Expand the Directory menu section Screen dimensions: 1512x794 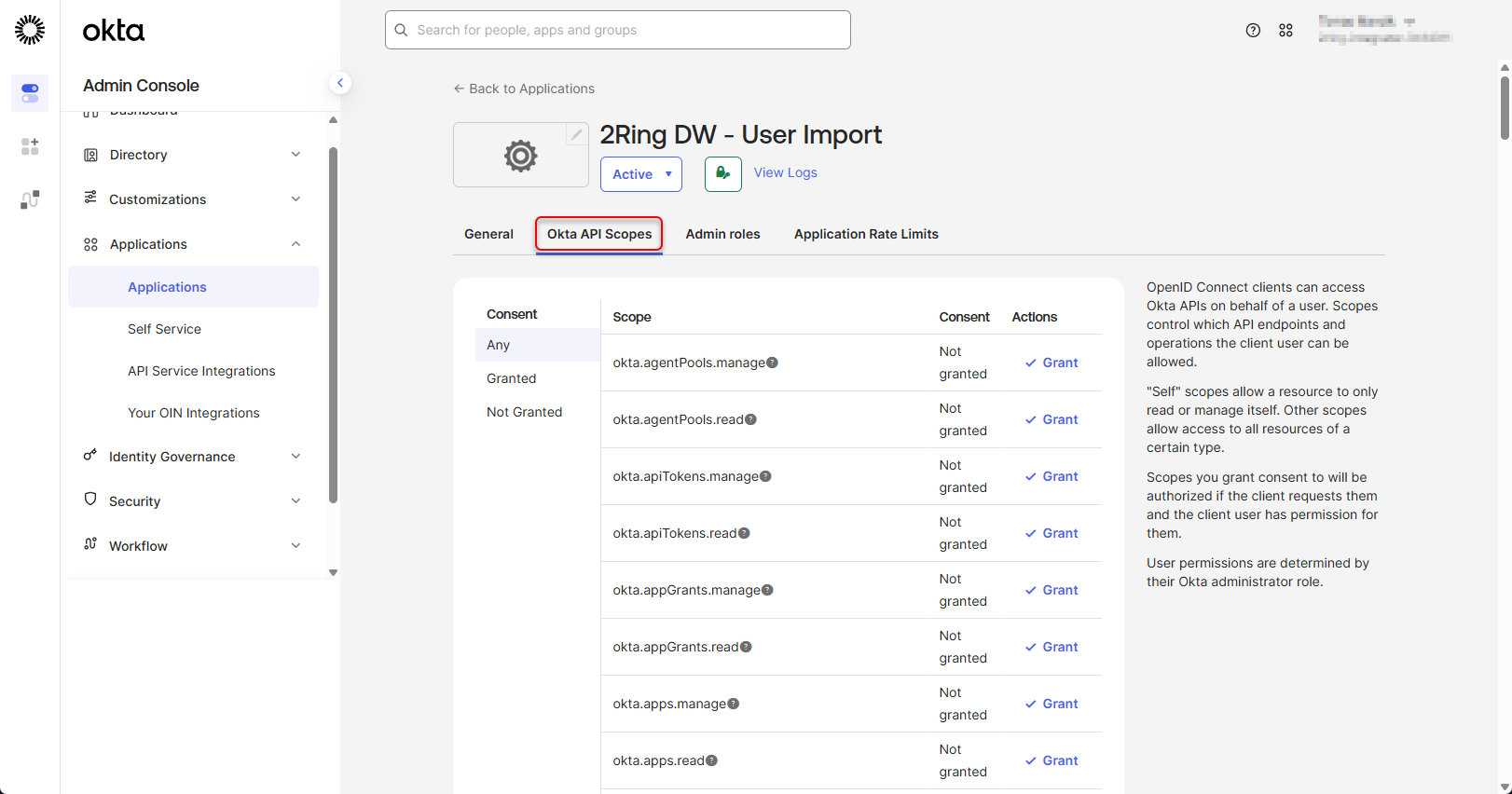pos(193,155)
